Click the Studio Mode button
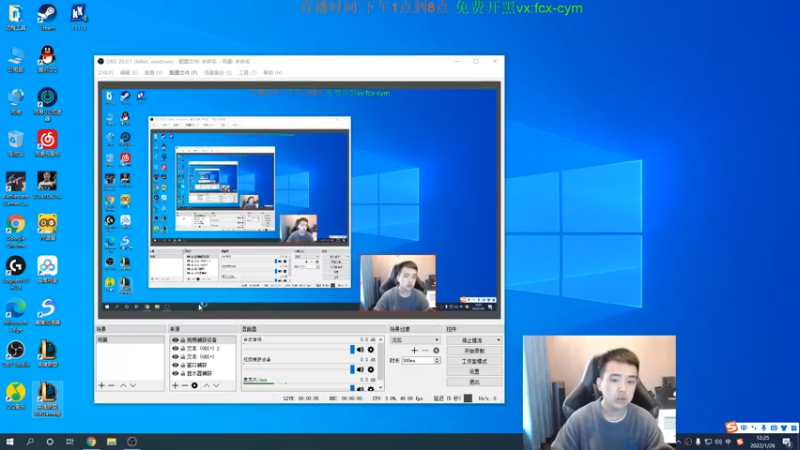 [x=474, y=361]
